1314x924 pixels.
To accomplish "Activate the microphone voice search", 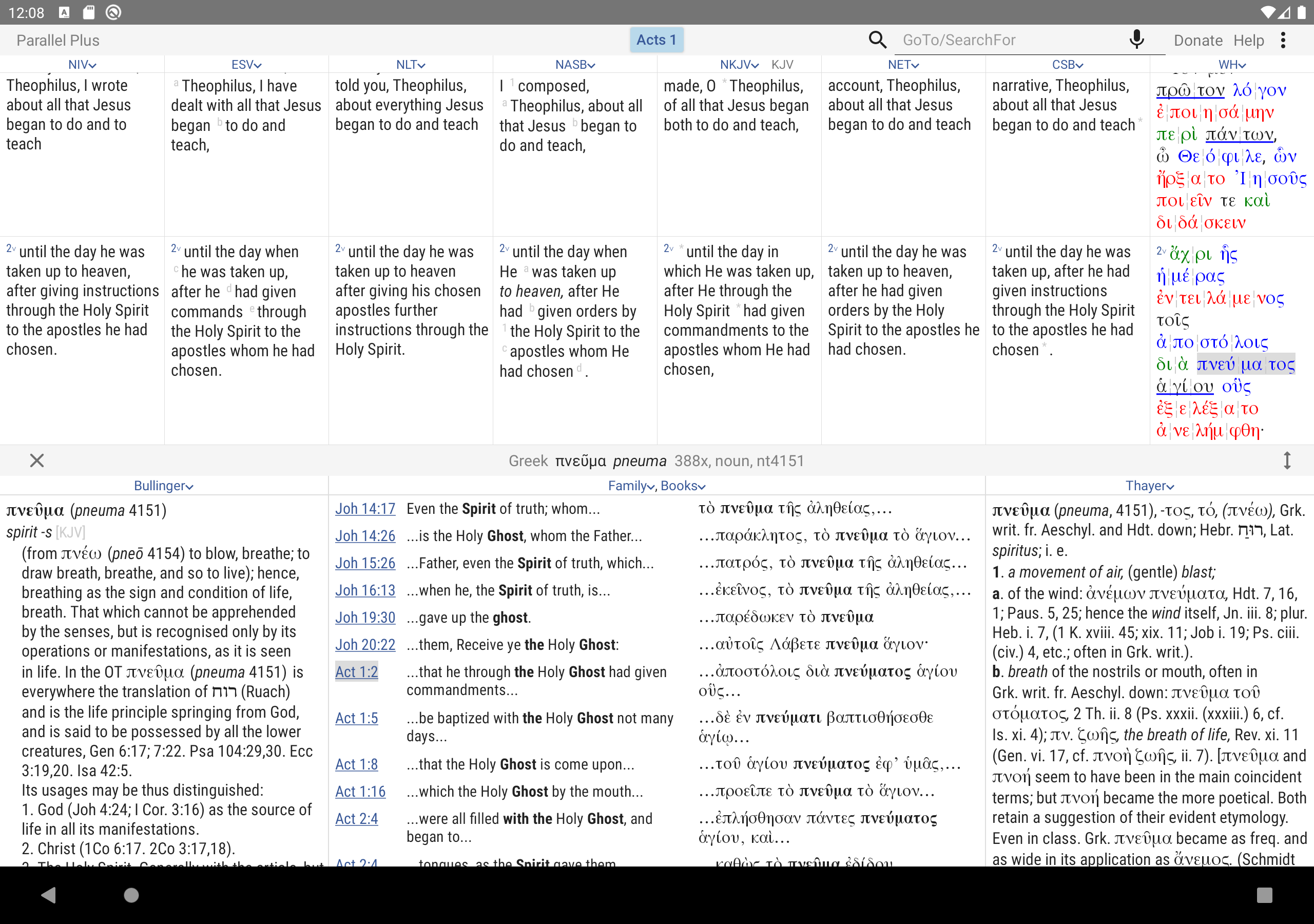I will 1136,40.
